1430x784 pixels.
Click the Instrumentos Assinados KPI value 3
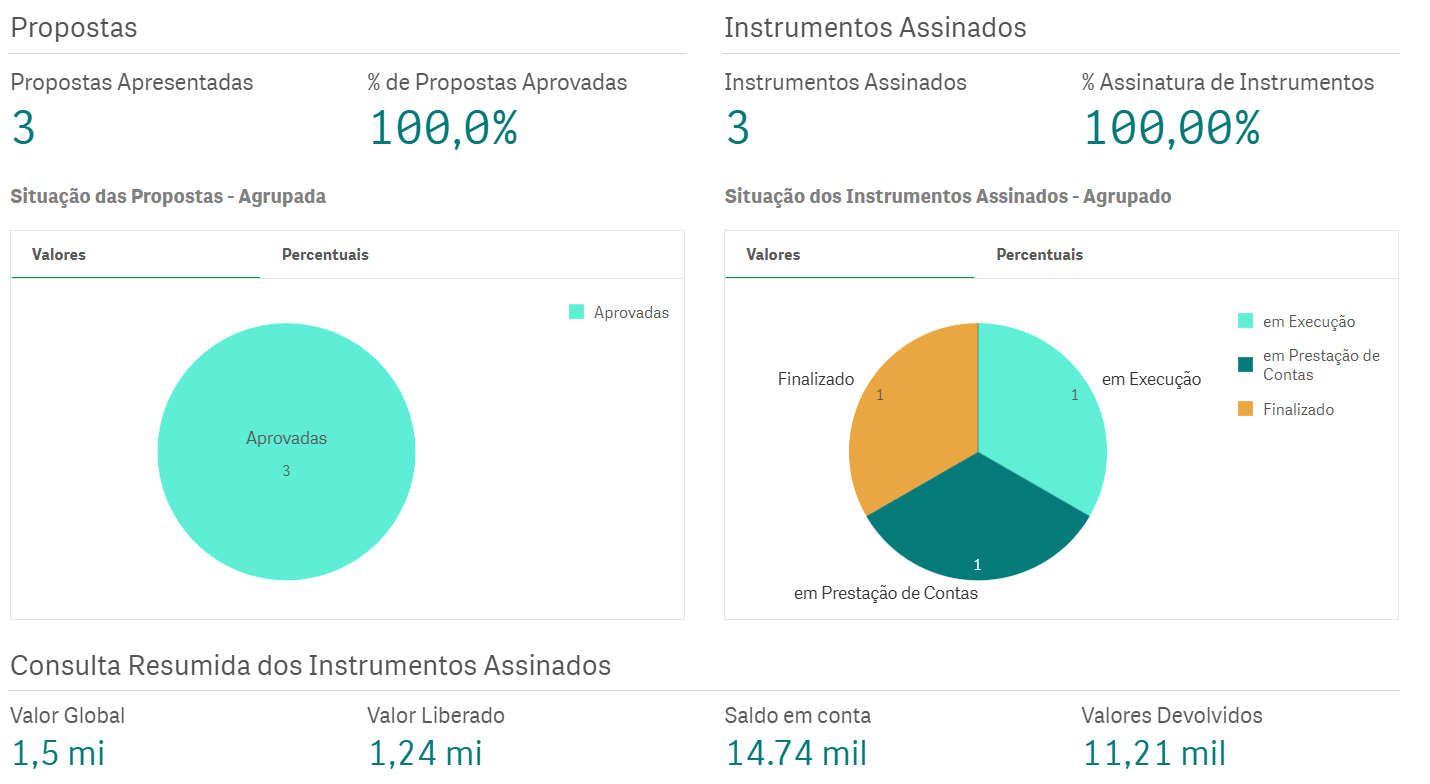tap(737, 129)
